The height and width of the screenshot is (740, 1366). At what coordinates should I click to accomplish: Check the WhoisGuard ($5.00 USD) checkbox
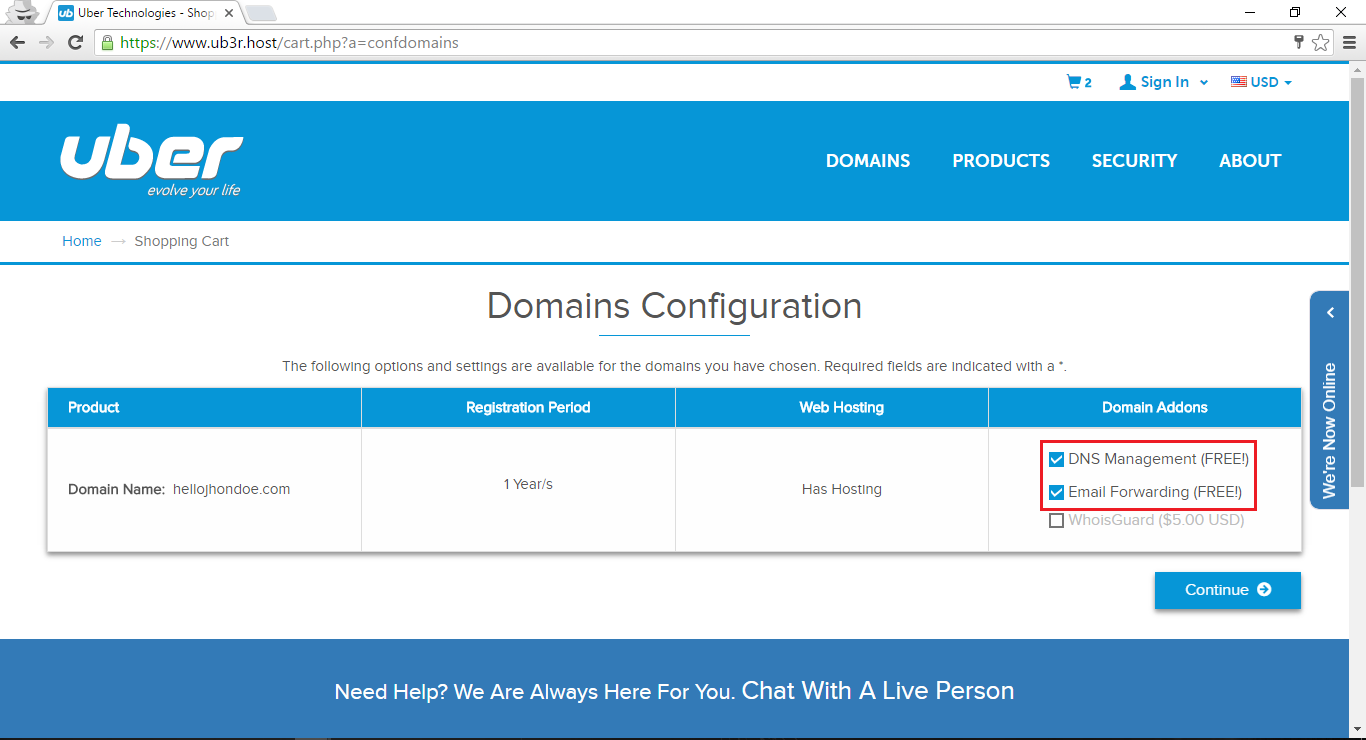click(1056, 520)
